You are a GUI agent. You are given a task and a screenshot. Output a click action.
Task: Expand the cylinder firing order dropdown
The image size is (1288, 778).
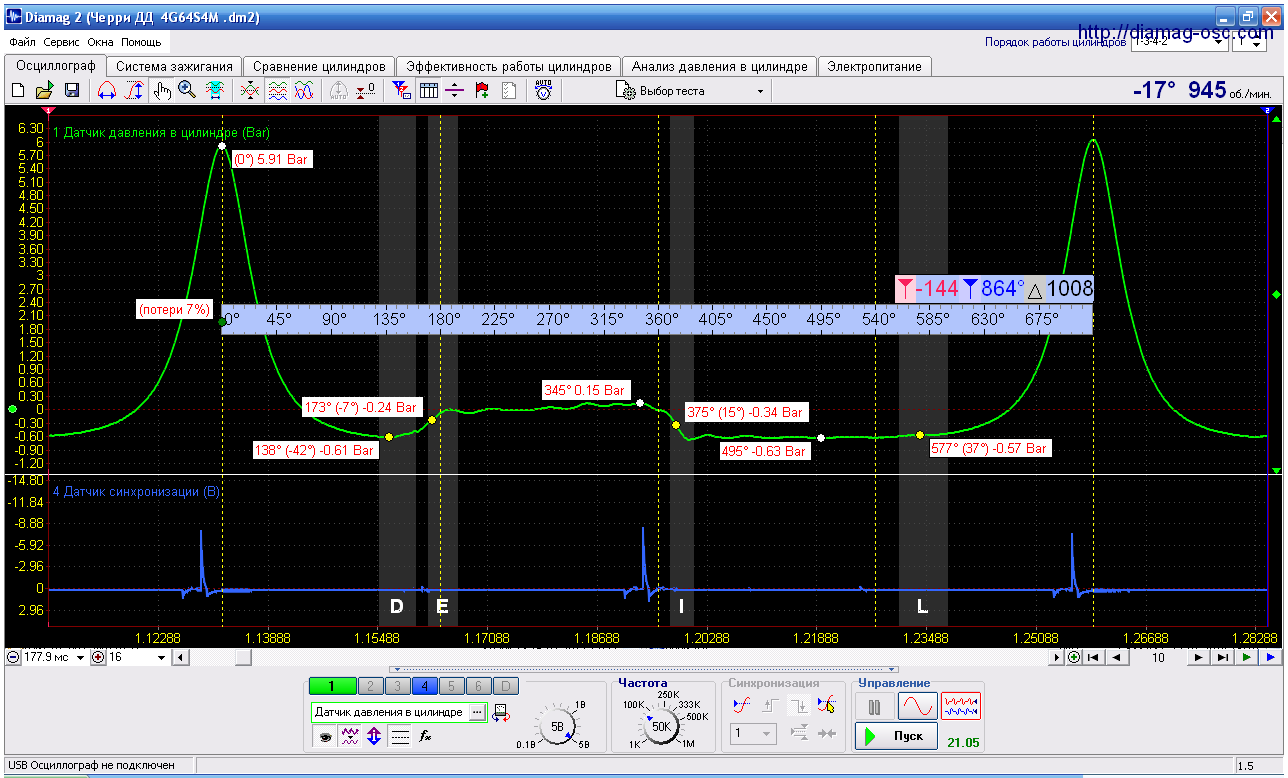pos(1220,43)
